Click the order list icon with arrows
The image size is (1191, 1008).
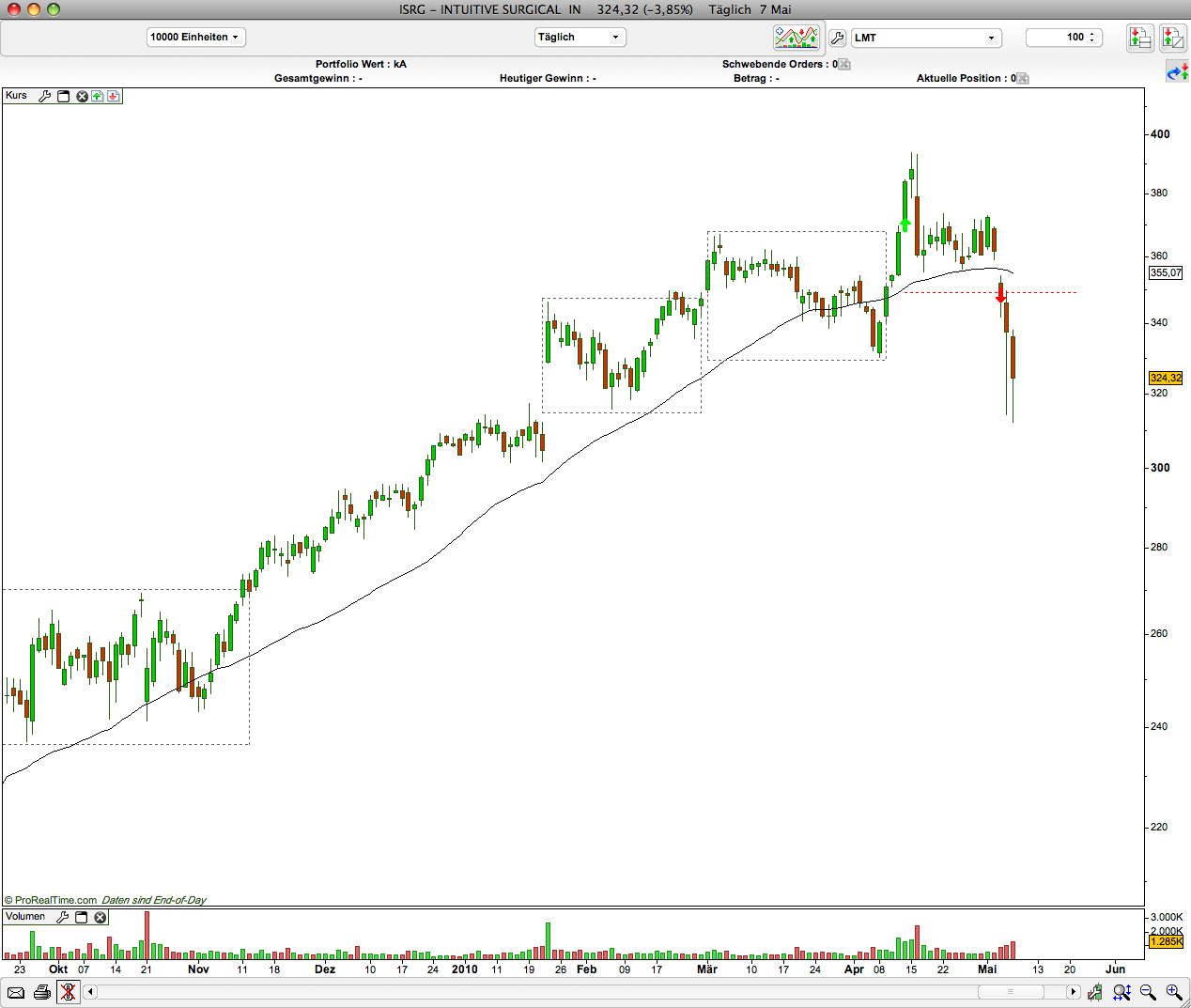pos(1140,38)
